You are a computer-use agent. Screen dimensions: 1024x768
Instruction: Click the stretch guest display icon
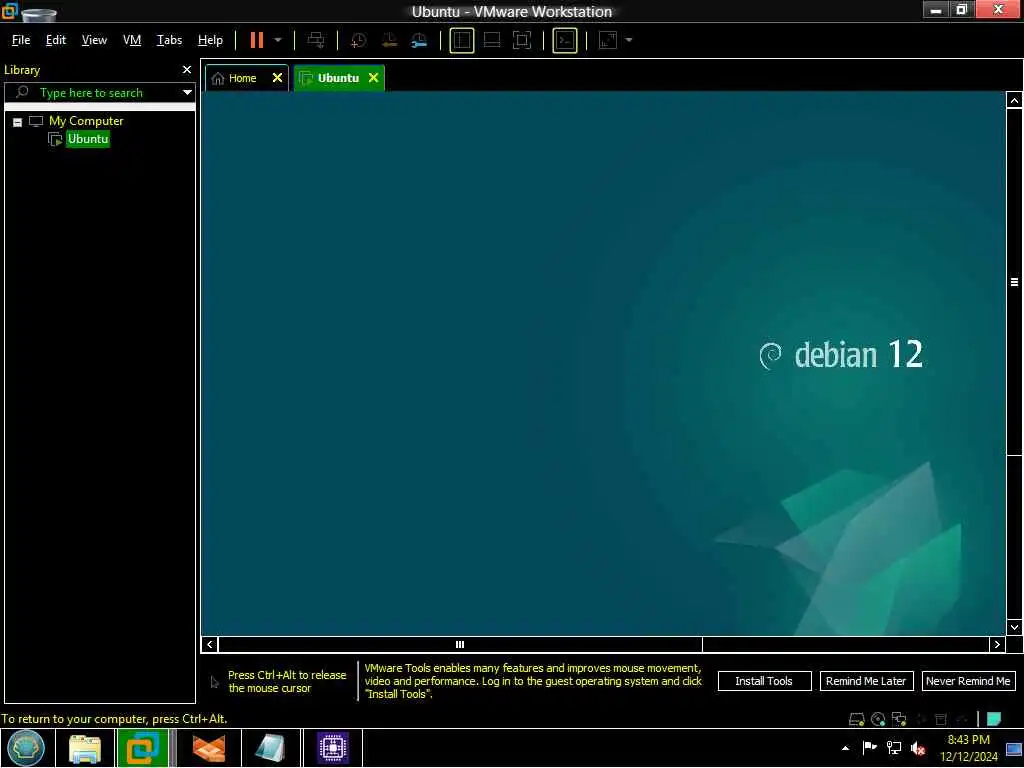pos(608,40)
